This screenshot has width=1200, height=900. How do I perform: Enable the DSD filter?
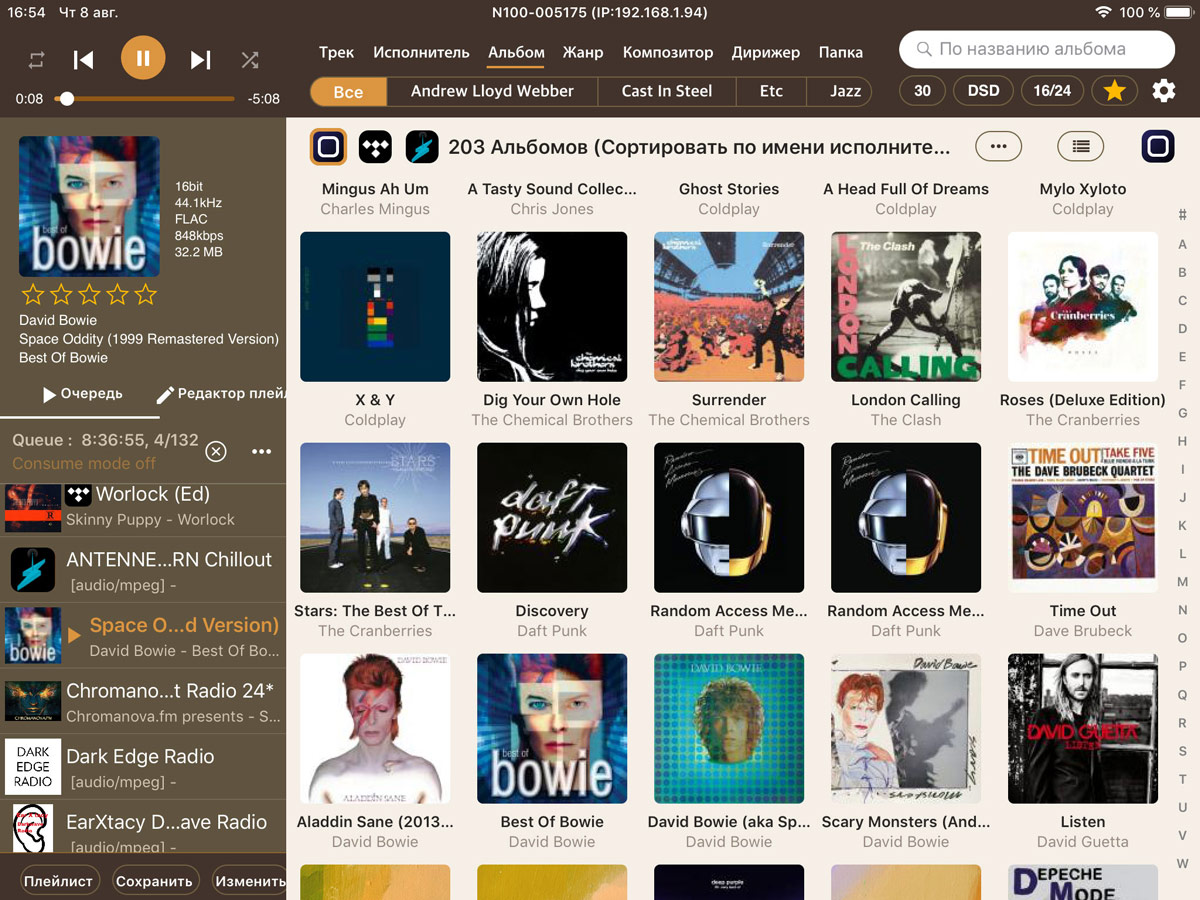coord(983,91)
